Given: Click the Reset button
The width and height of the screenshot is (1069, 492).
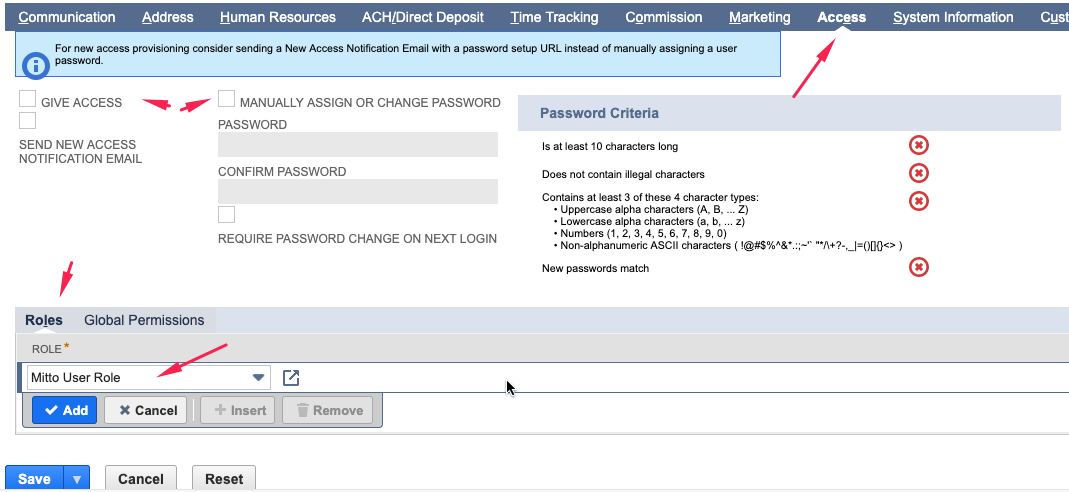Looking at the screenshot, I should 224,479.
